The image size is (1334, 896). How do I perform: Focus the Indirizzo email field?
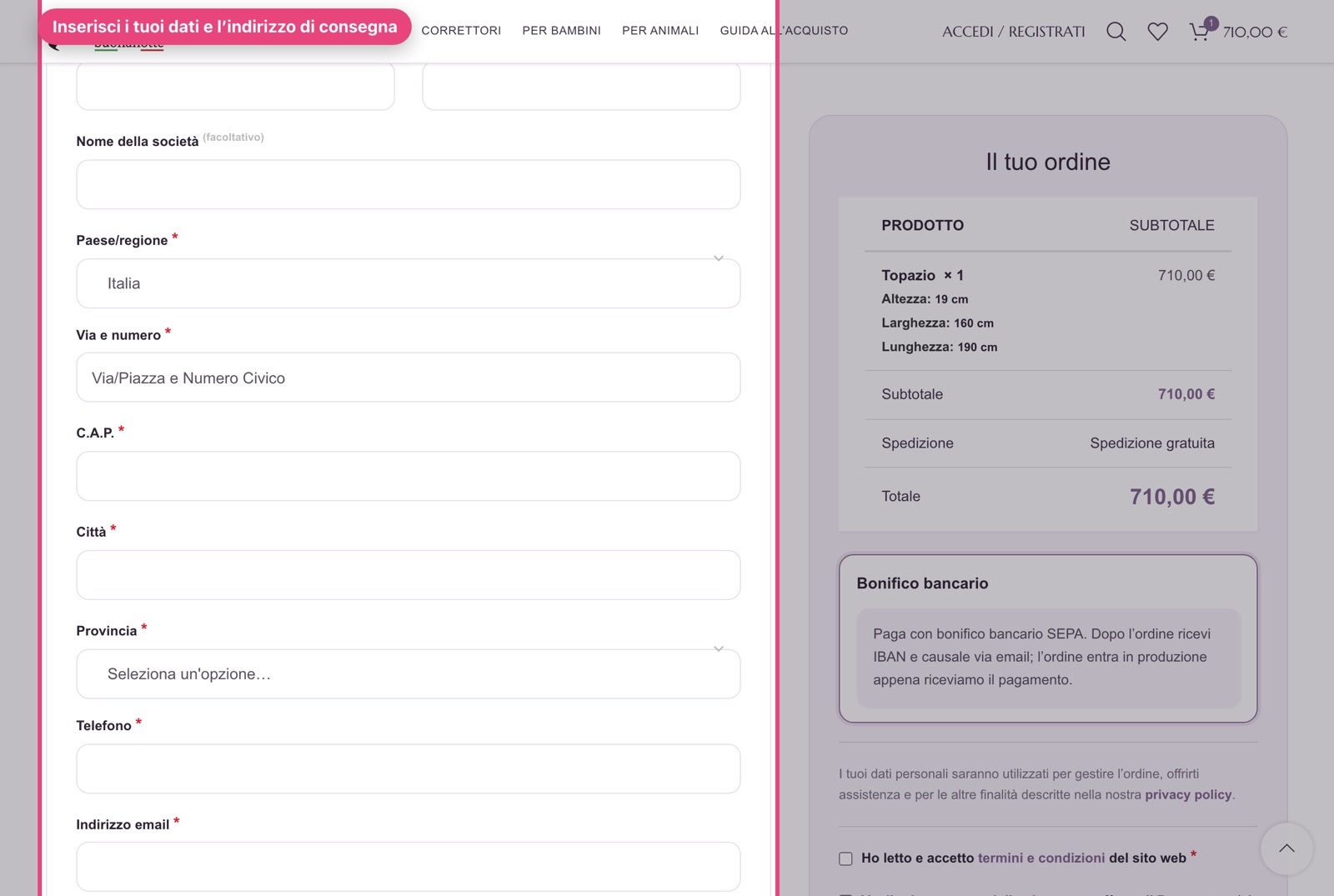coord(409,867)
